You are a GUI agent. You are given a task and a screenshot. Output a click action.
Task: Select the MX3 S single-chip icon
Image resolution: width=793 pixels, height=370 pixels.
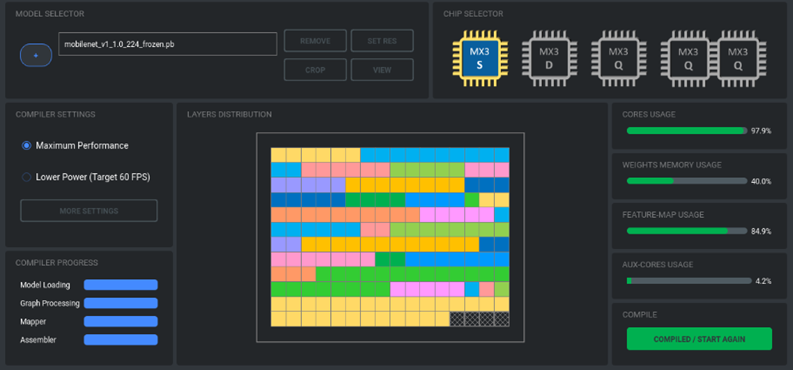[480, 57]
